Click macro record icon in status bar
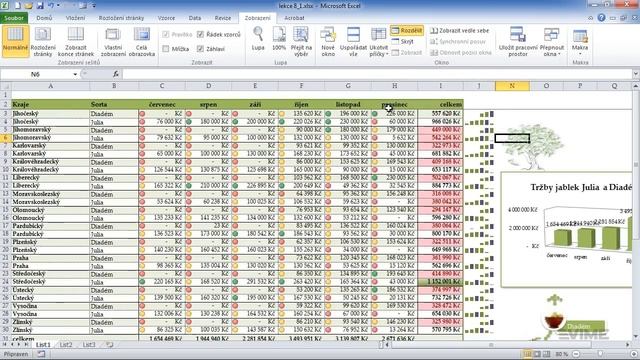 tap(41, 354)
